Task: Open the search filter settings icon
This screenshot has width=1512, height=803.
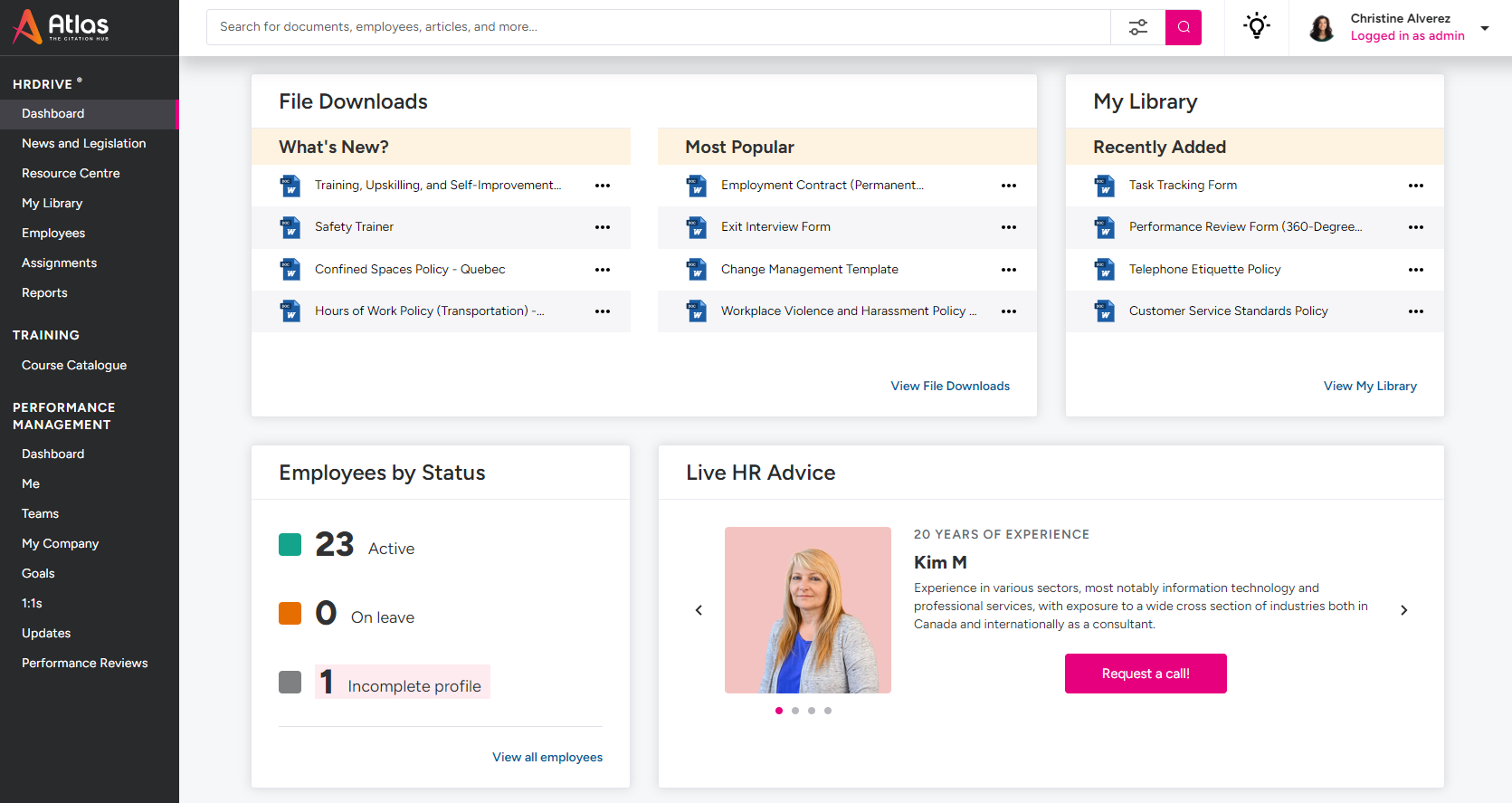Action: click(1137, 27)
